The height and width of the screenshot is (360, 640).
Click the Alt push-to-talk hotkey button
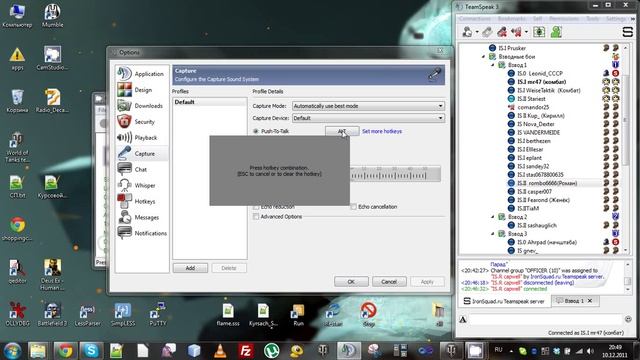click(x=342, y=131)
